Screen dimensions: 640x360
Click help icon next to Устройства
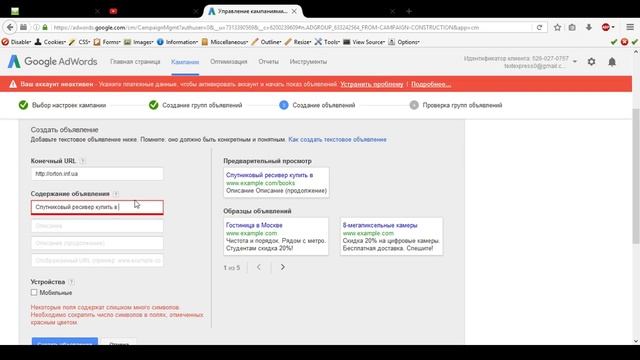click(x=71, y=282)
